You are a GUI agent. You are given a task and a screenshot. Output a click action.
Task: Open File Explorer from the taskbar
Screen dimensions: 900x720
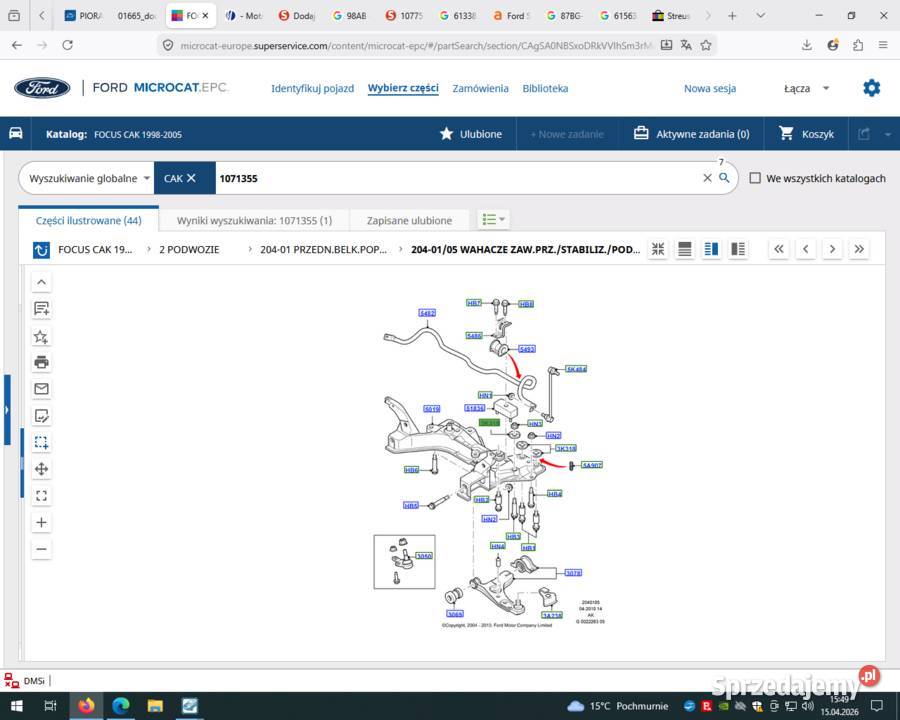(x=155, y=706)
